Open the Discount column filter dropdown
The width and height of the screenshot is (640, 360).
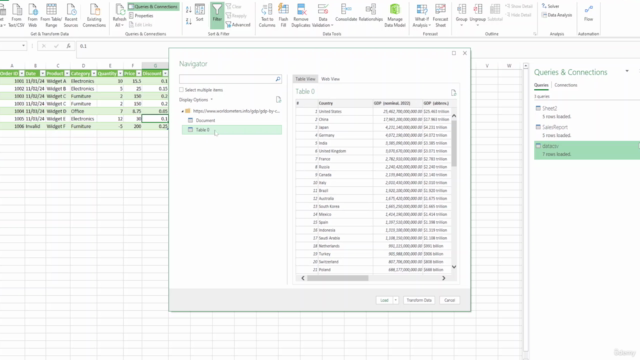[165, 73]
